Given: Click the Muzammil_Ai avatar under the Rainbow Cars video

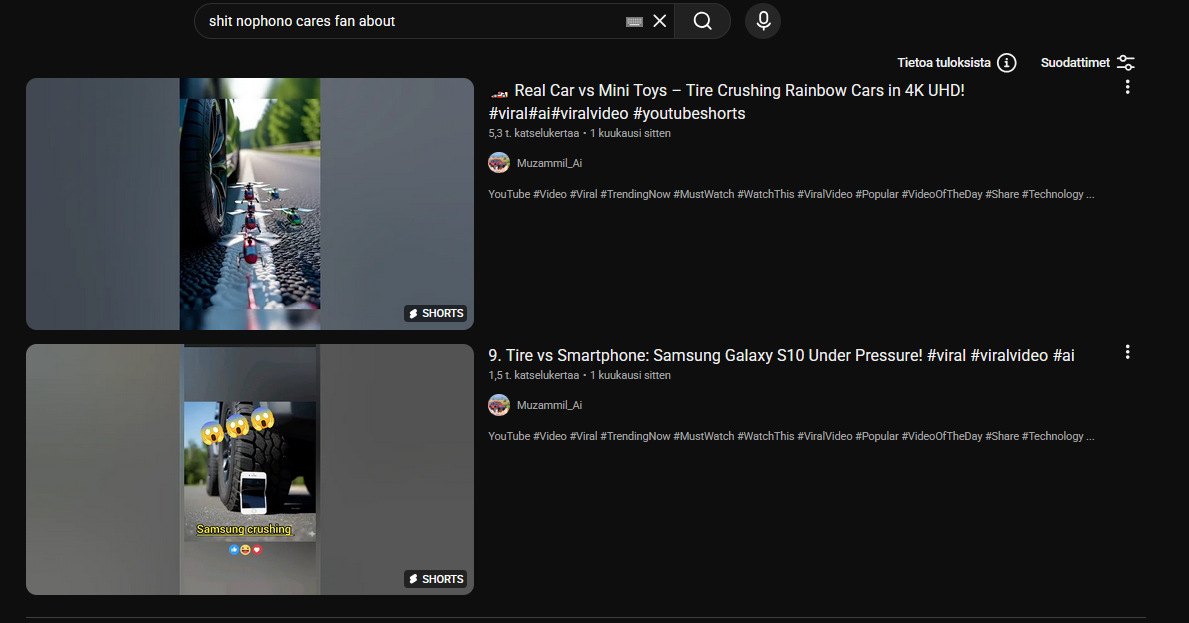Looking at the screenshot, I should (x=499, y=163).
